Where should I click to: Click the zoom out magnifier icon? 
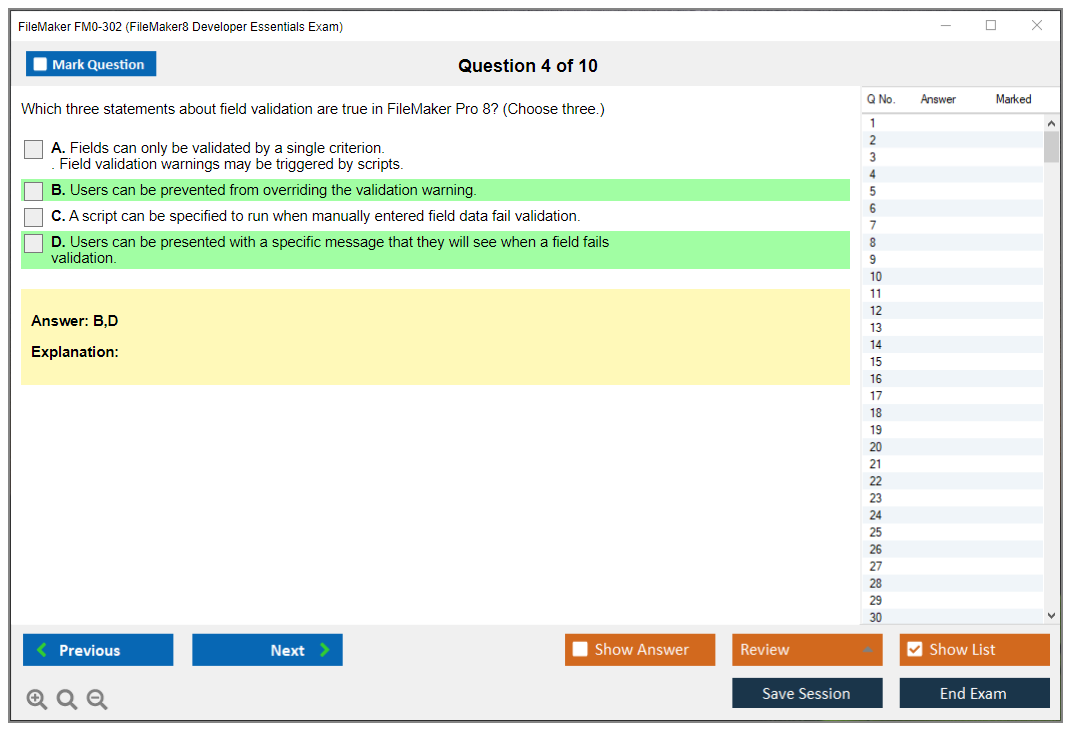[97, 700]
